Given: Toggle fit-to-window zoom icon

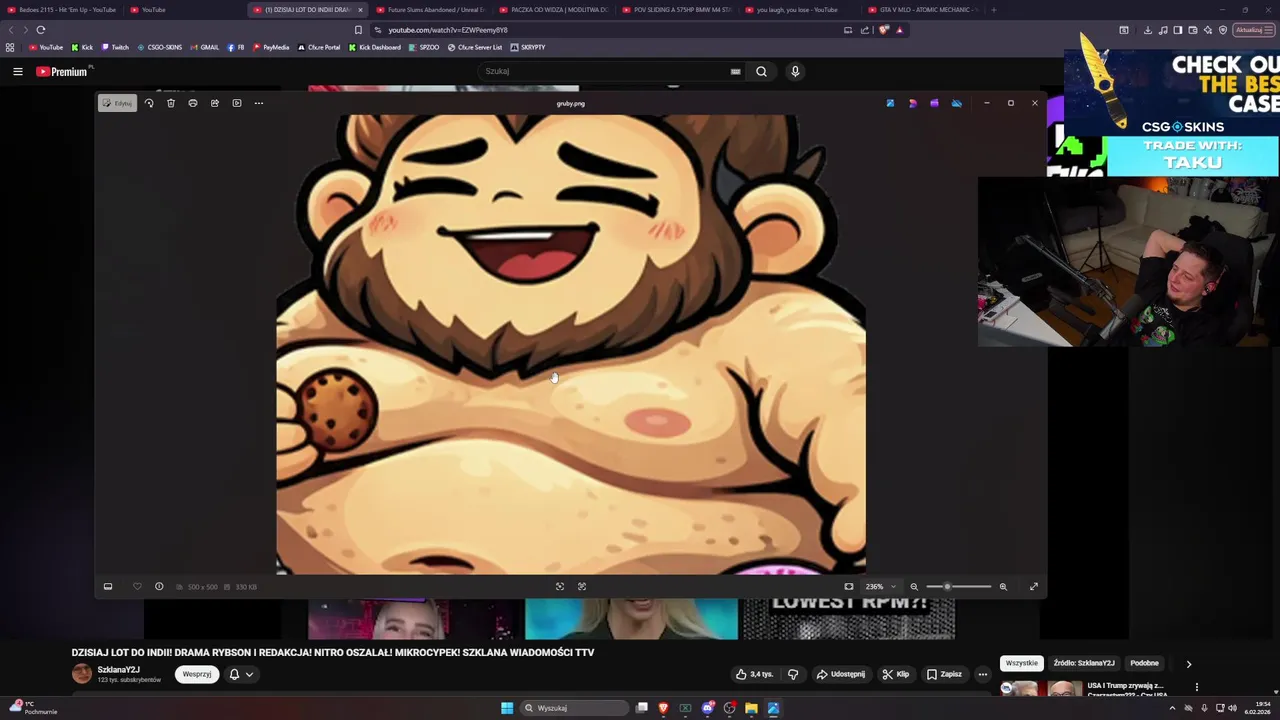Looking at the screenshot, I should (x=849, y=587).
